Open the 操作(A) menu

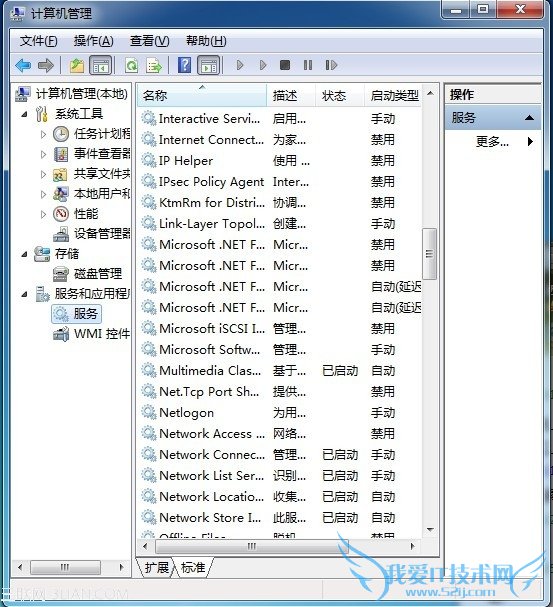[x=93, y=41]
